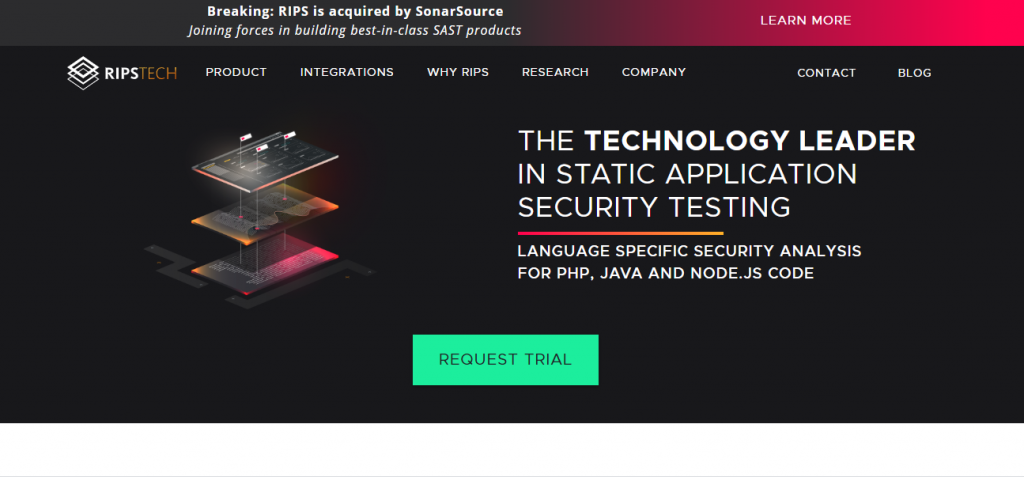Click the 'Technology Leader' headline
This screenshot has height=477, width=1024.
click(x=750, y=141)
